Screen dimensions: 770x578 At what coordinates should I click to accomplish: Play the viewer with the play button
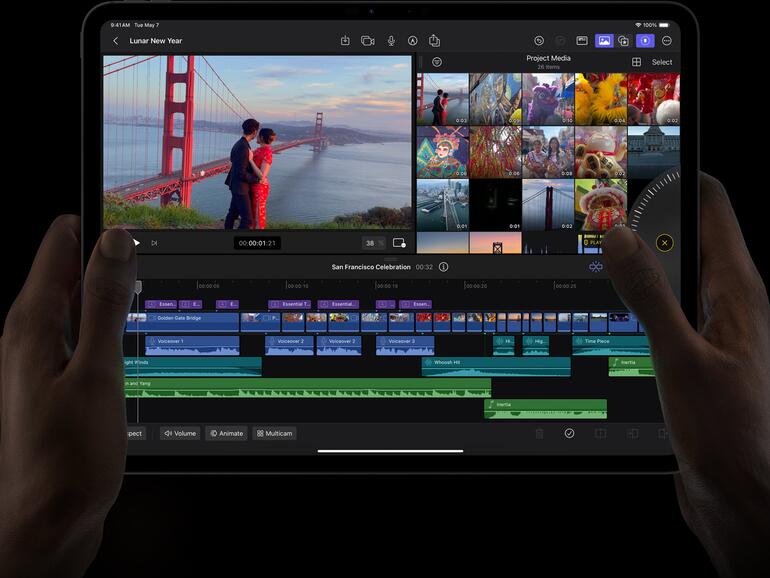point(137,243)
